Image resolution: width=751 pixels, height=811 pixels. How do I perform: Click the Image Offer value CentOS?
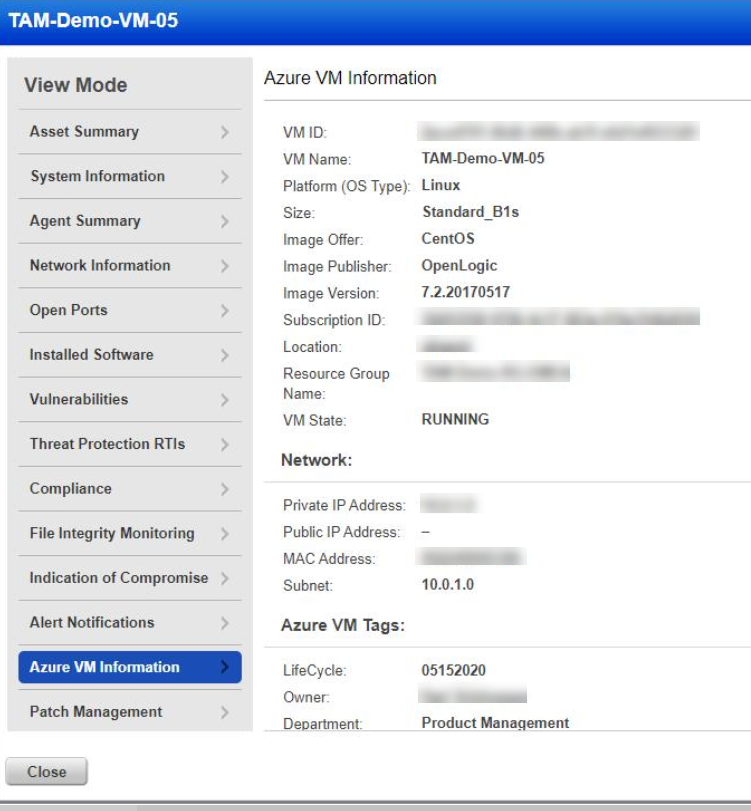coord(448,239)
